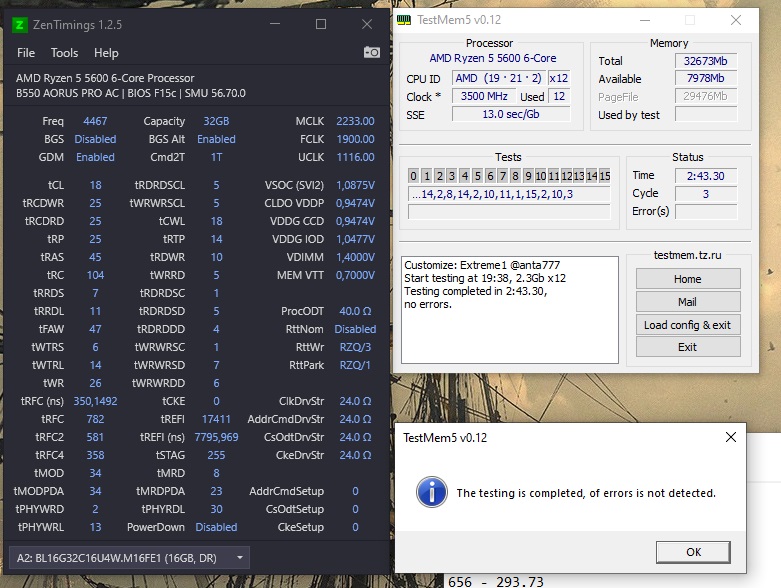The width and height of the screenshot is (781, 588).
Task: Click the ZenTimings green Z app icon
Action: [x=19, y=24]
